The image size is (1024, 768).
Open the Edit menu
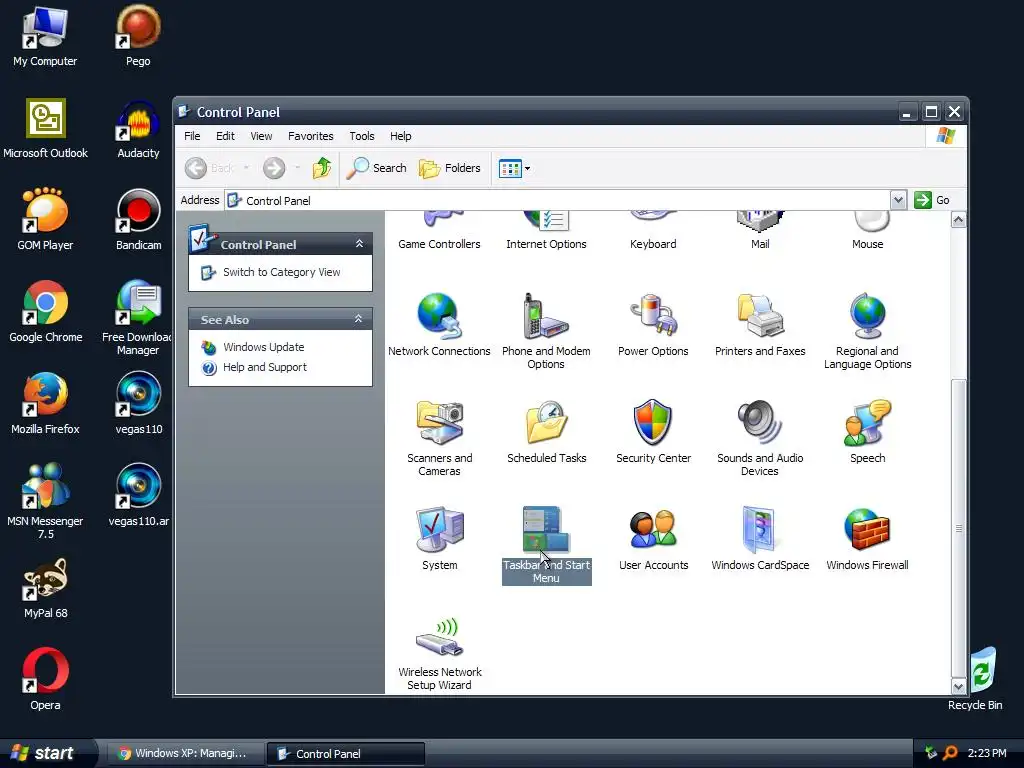click(225, 136)
